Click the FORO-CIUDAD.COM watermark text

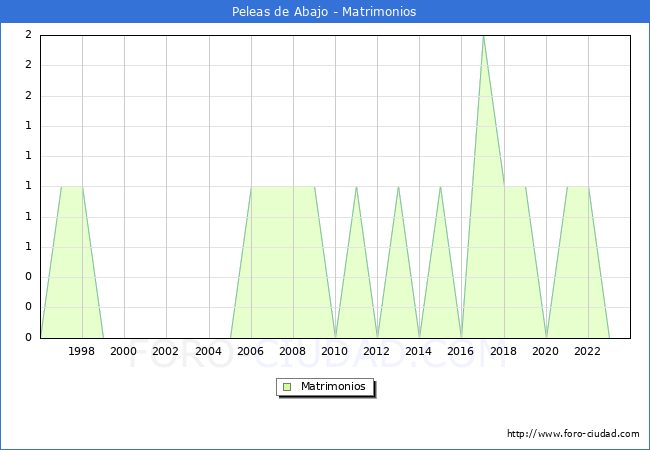325,355
